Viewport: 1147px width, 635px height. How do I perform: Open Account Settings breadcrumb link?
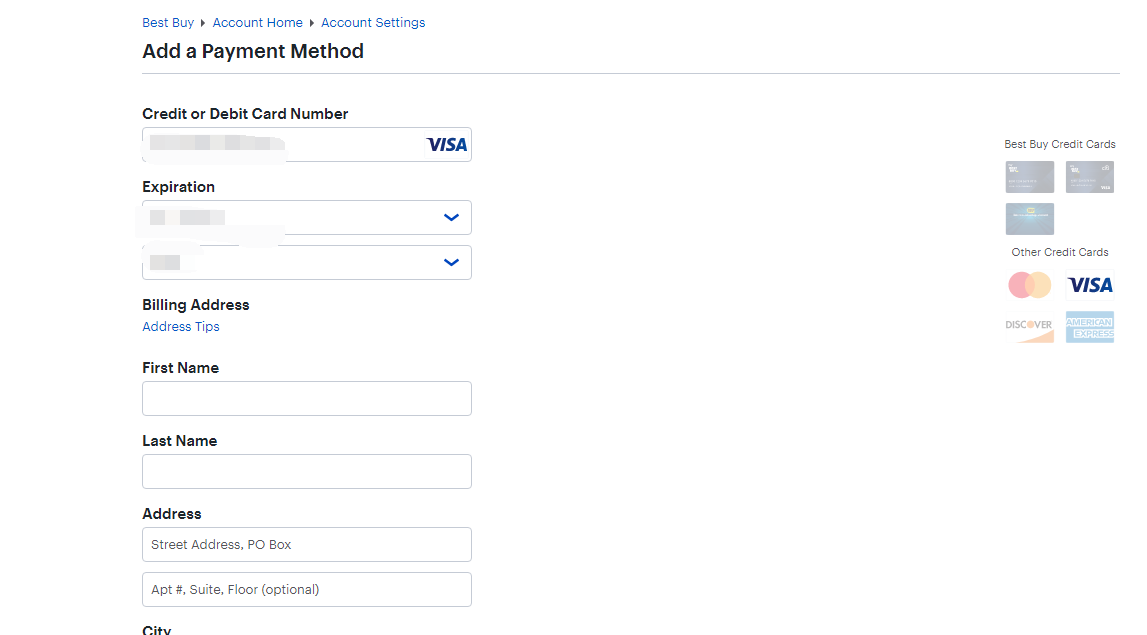click(373, 23)
